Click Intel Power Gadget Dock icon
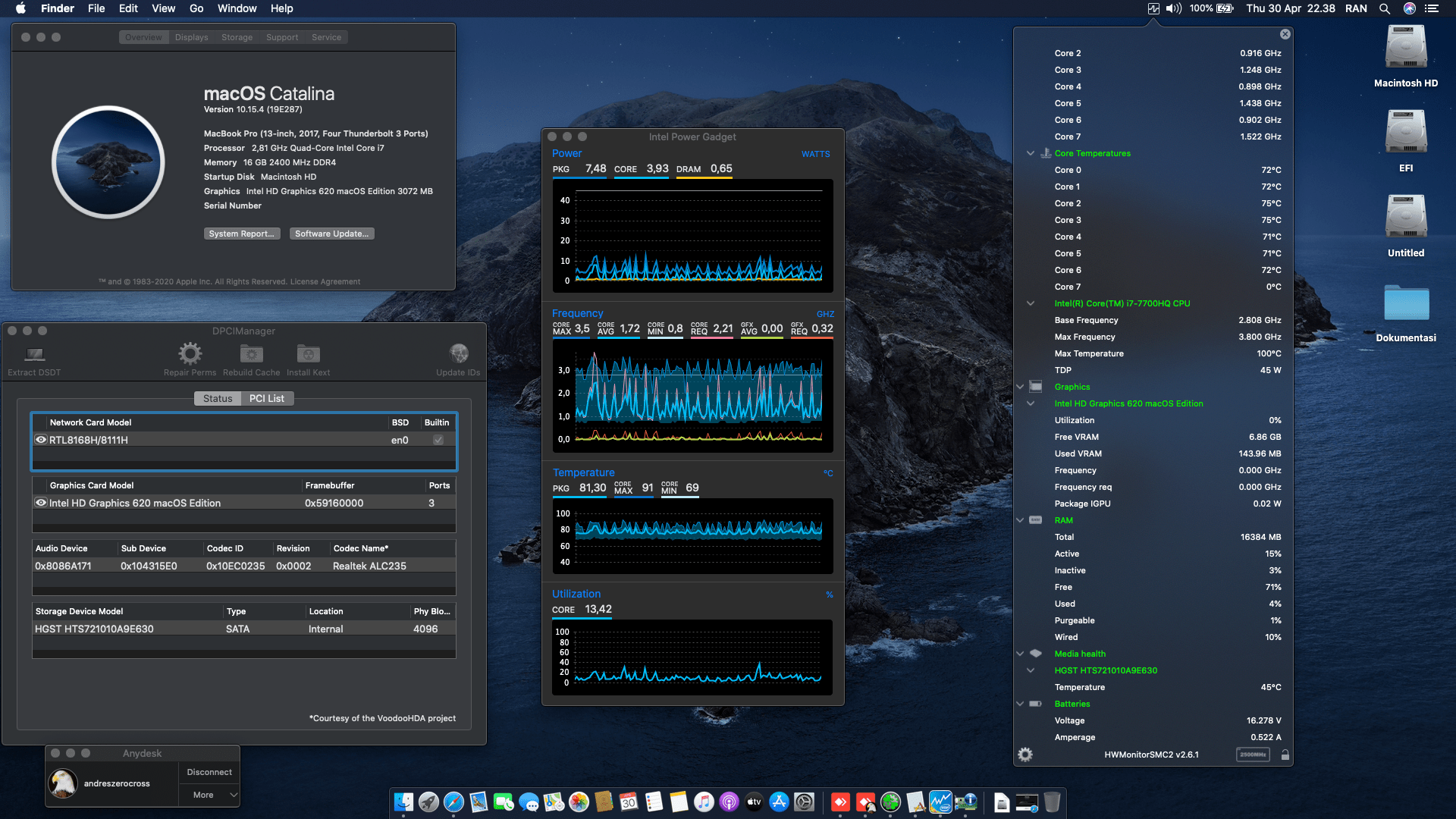 (x=940, y=802)
